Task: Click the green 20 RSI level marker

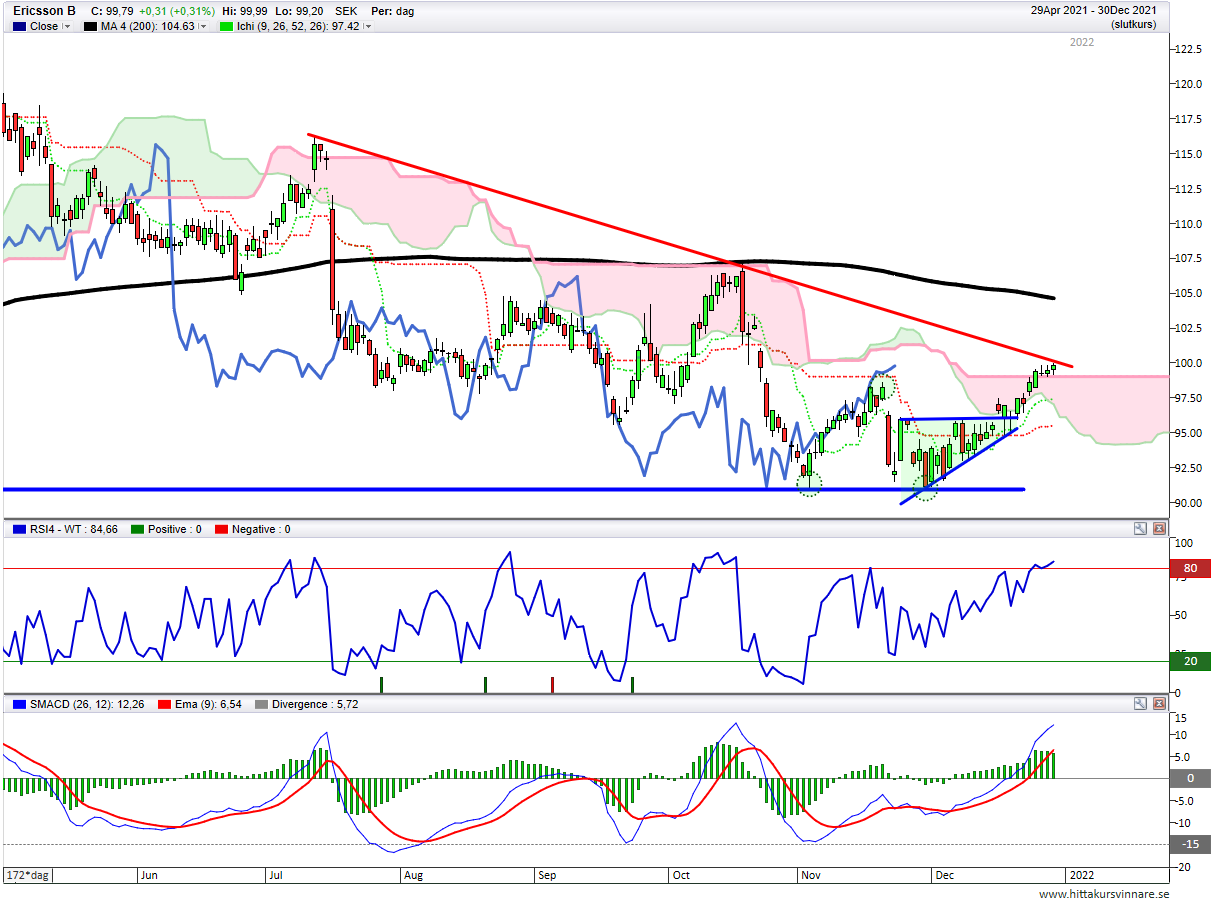Action: pyautogui.click(x=1190, y=661)
